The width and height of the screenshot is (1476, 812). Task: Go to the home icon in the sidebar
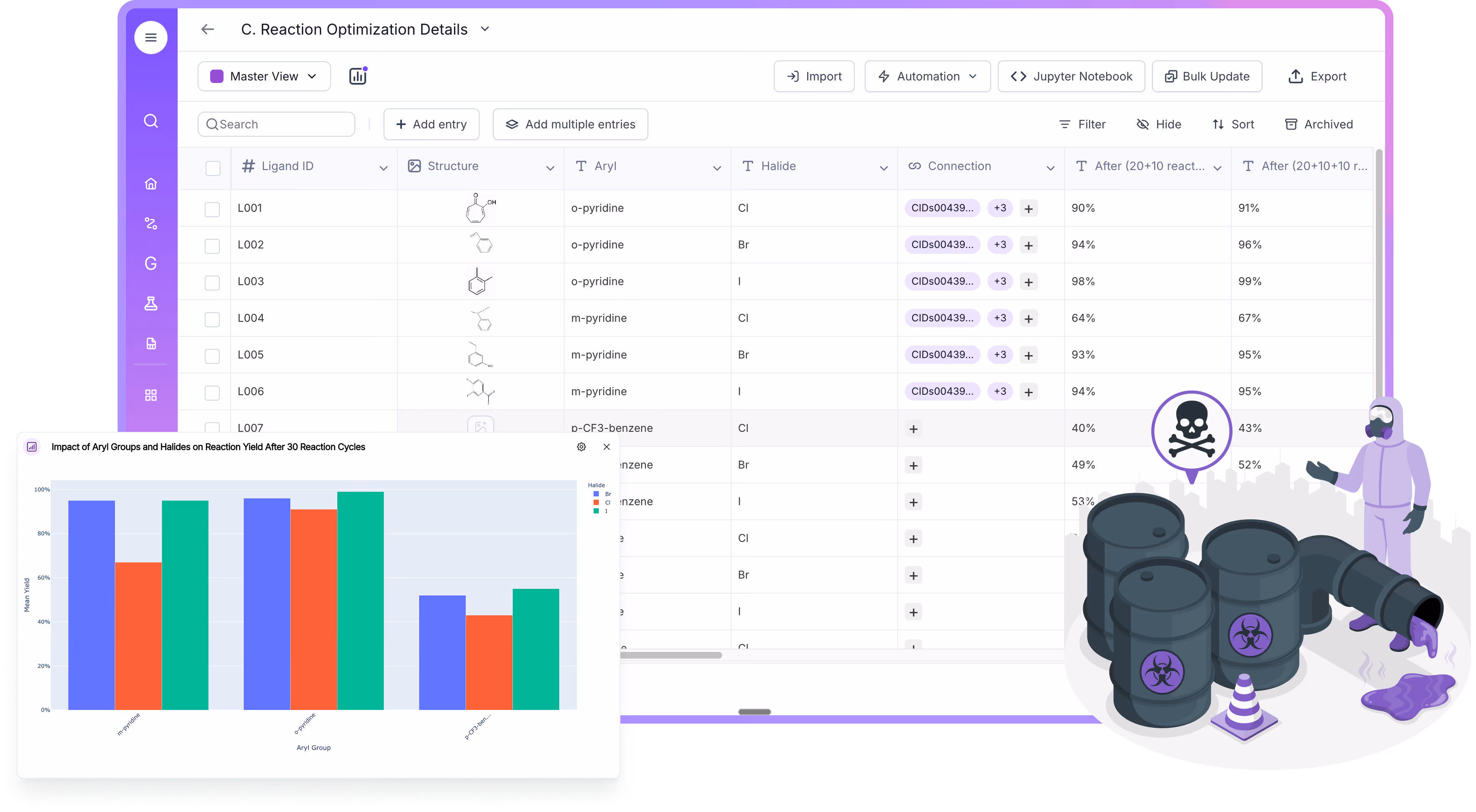151,184
